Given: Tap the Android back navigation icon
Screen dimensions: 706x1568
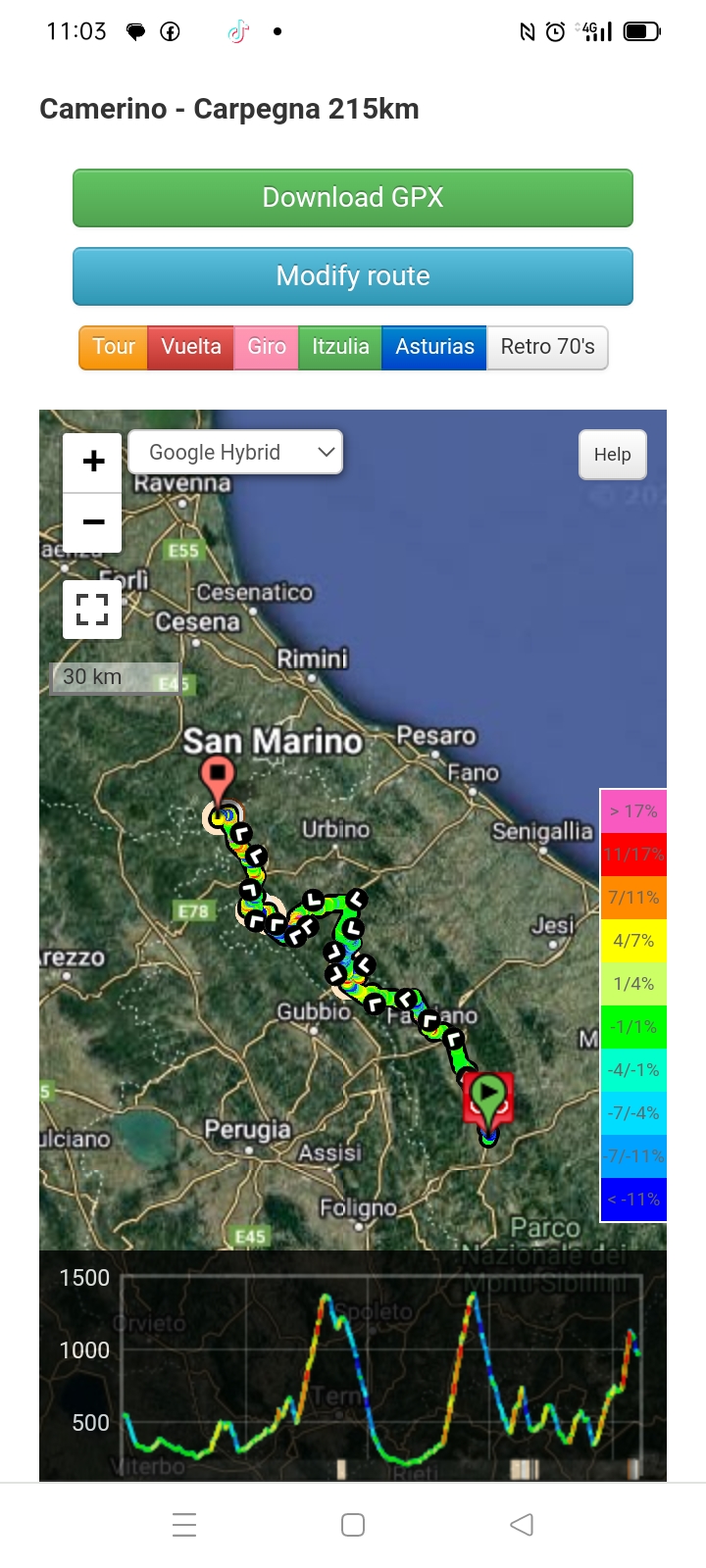Looking at the screenshot, I should (x=522, y=1524).
